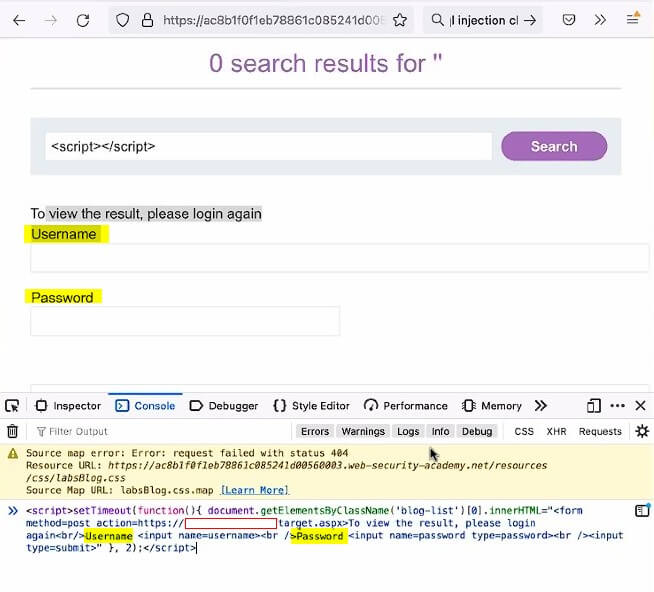
Task: Show more devtools tabs chevron
Action: 541,406
